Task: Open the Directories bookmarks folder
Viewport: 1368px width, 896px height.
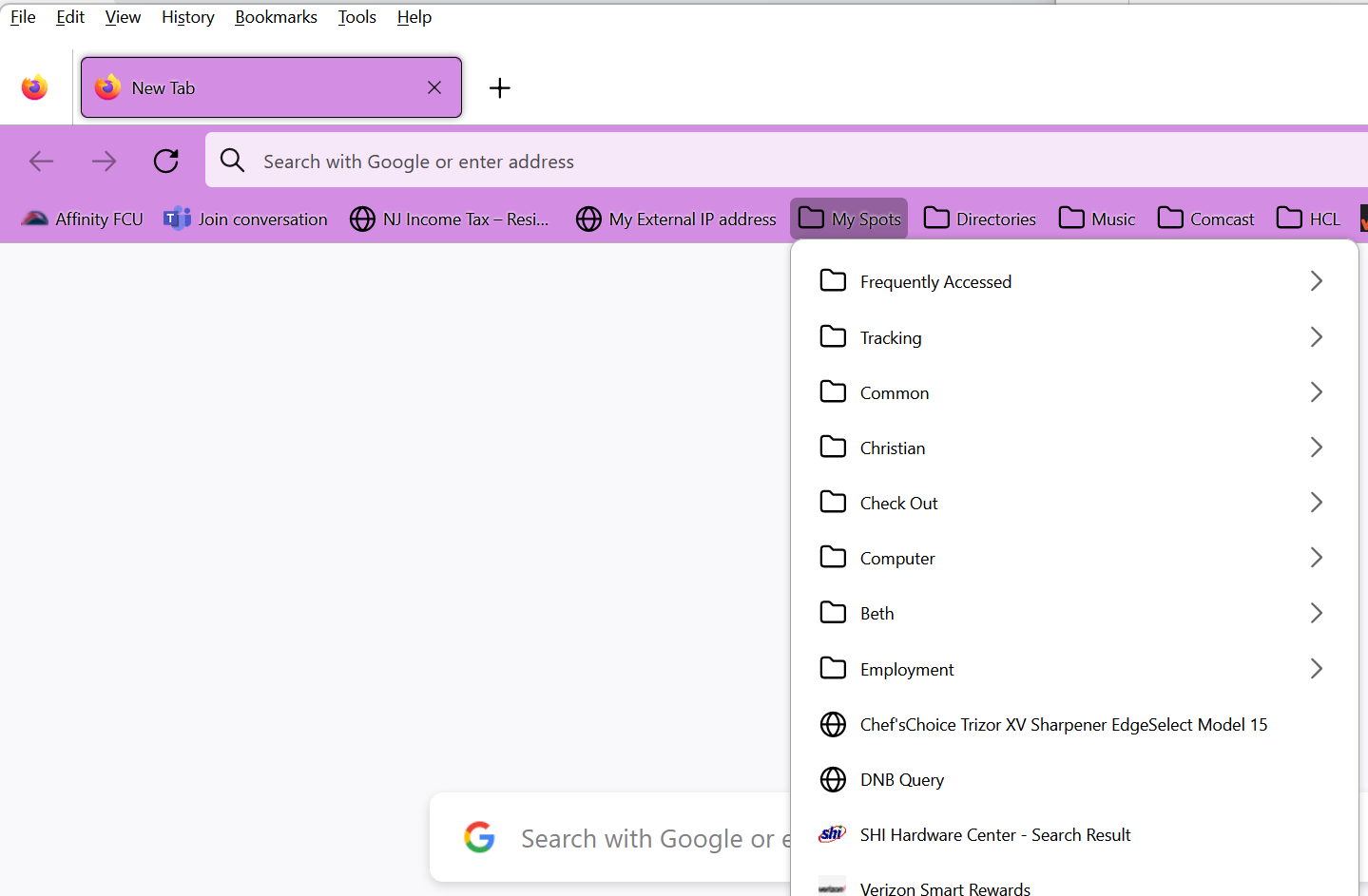Action: click(979, 219)
